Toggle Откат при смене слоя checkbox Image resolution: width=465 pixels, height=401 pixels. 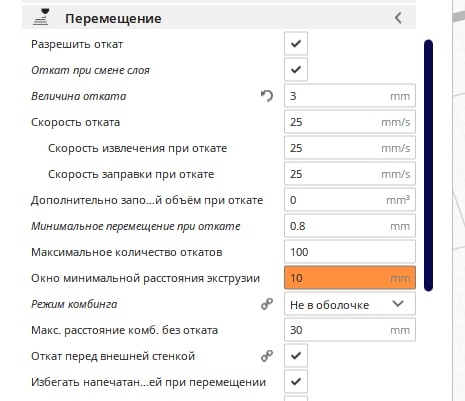[296, 70]
